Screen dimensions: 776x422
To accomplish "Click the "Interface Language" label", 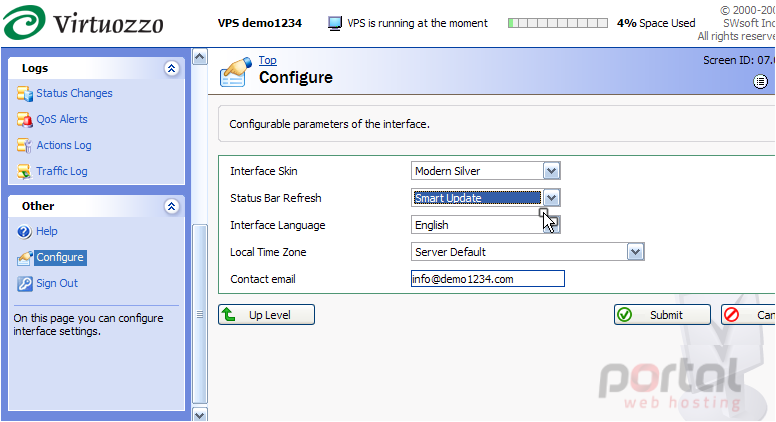I will click(x=278, y=225).
